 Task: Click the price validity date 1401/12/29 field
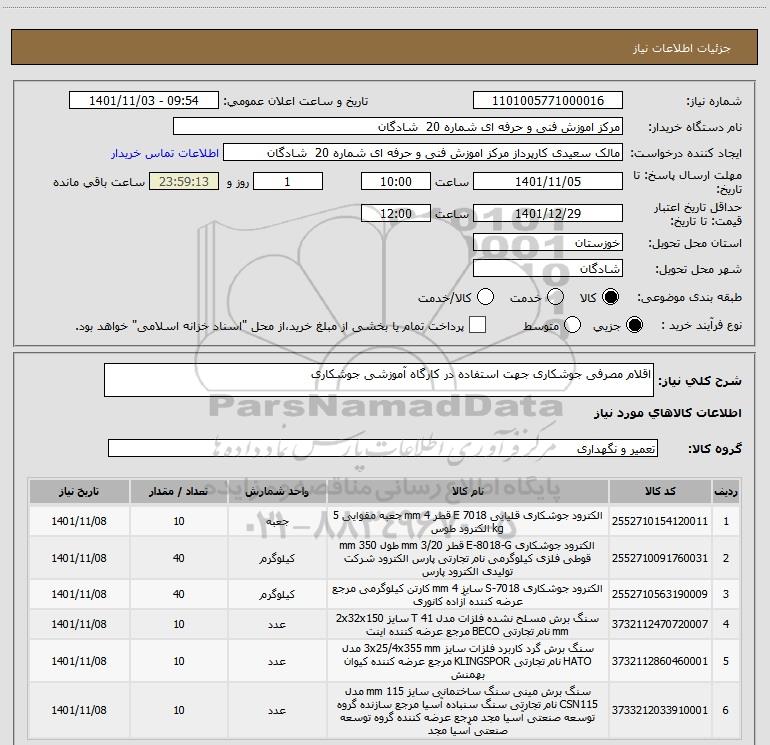[x=547, y=214]
